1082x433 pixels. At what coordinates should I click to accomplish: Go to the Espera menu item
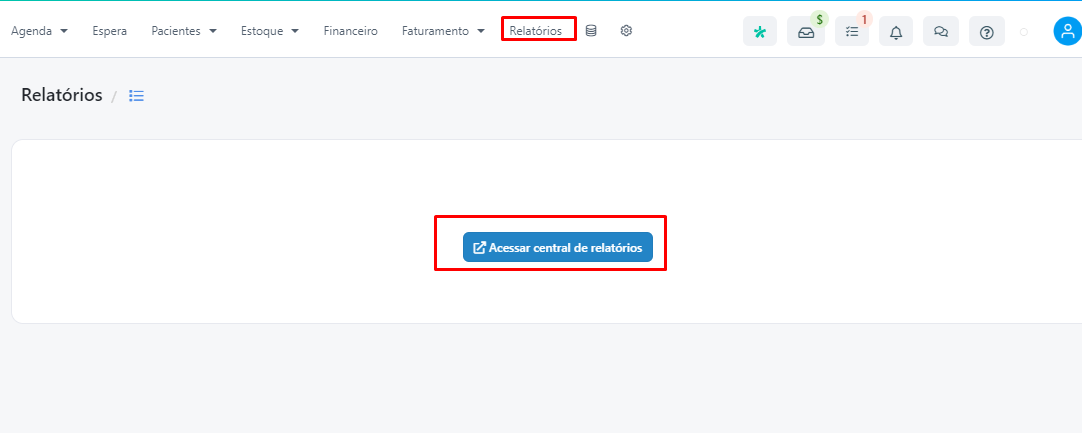[110, 31]
